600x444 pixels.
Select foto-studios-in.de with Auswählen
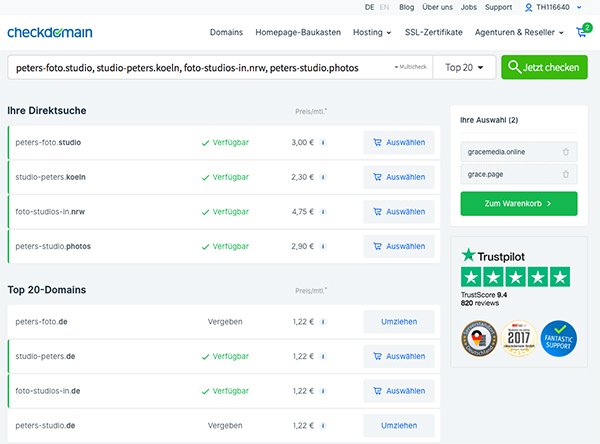(399, 391)
